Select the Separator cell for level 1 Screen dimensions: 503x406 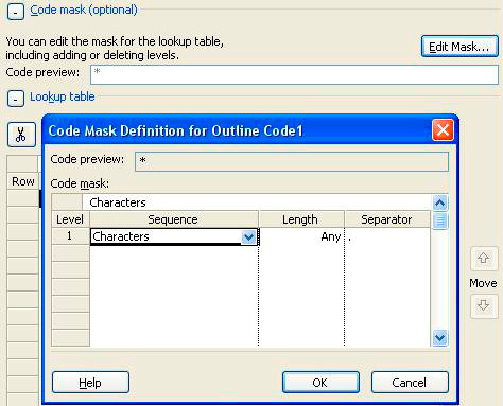388,237
